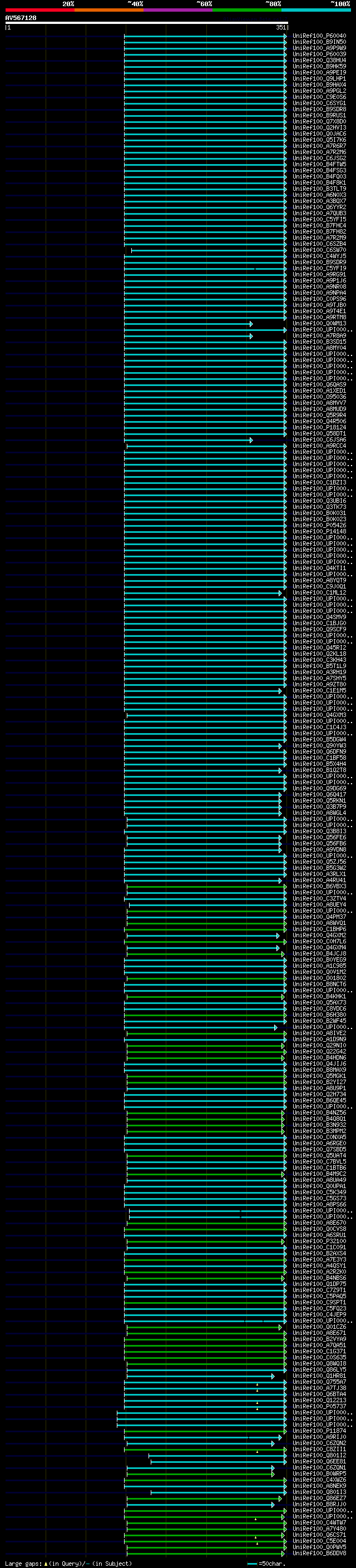The width and height of the screenshot is (356, 1568).
Task: Click the =50char. scale legend
Action: 267,1563
